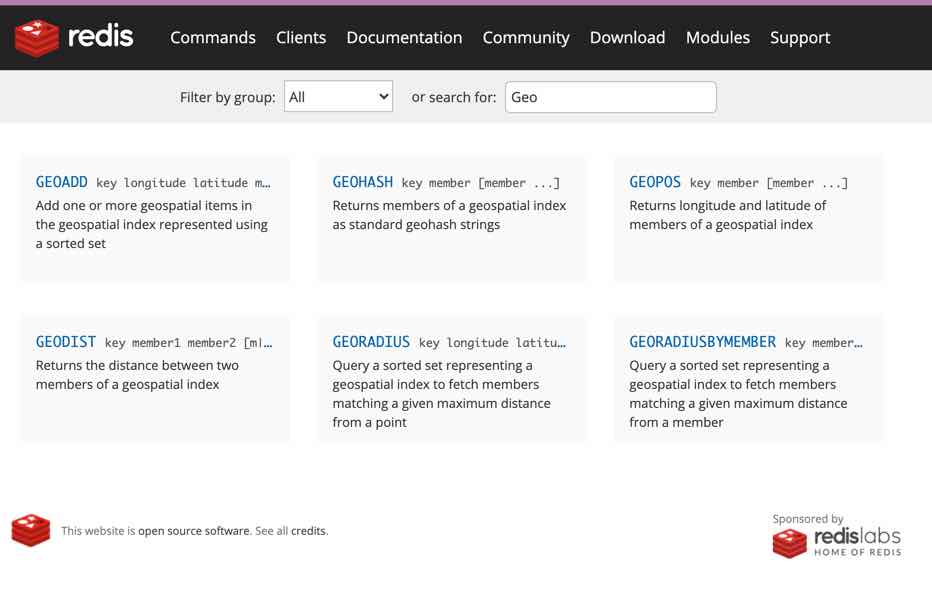Open the Commands menu item
This screenshot has width=932, height=591.
(213, 38)
